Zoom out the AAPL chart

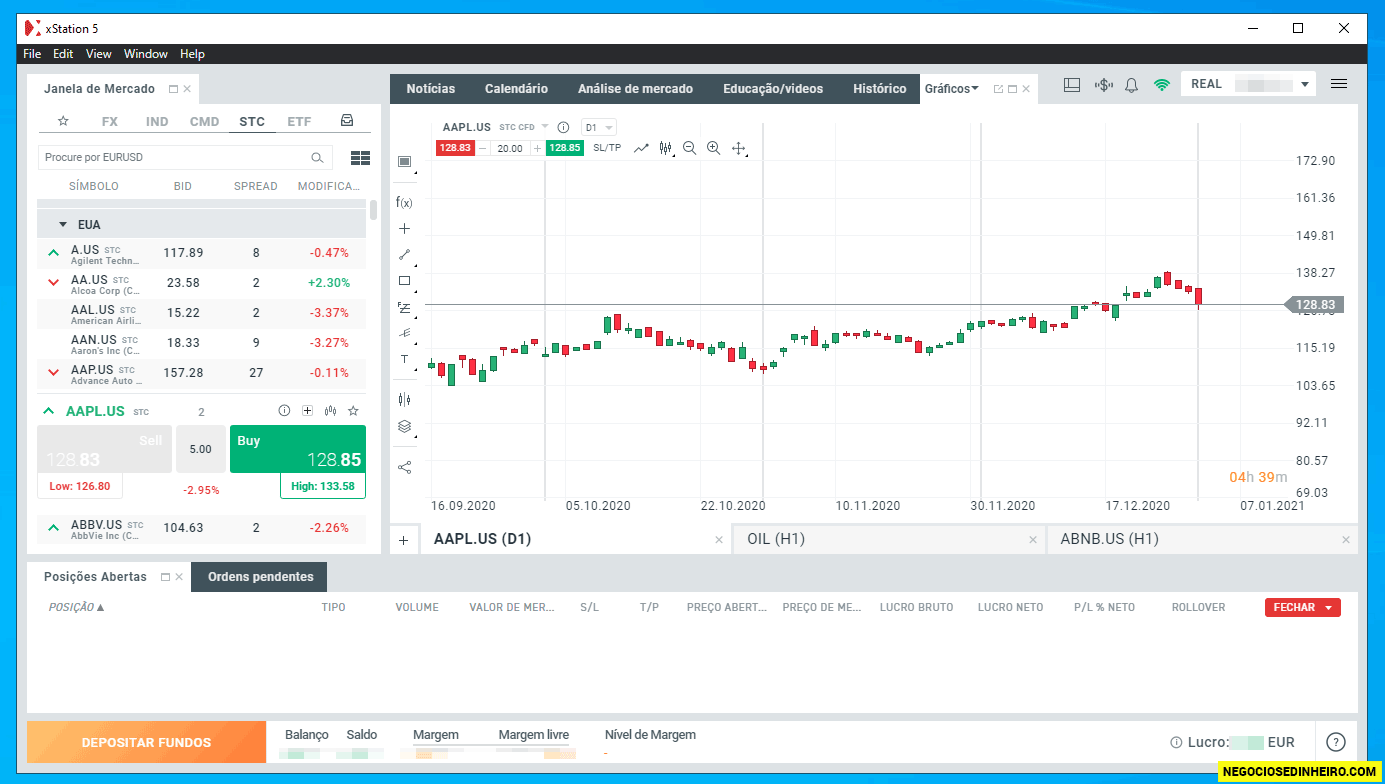[x=689, y=148]
